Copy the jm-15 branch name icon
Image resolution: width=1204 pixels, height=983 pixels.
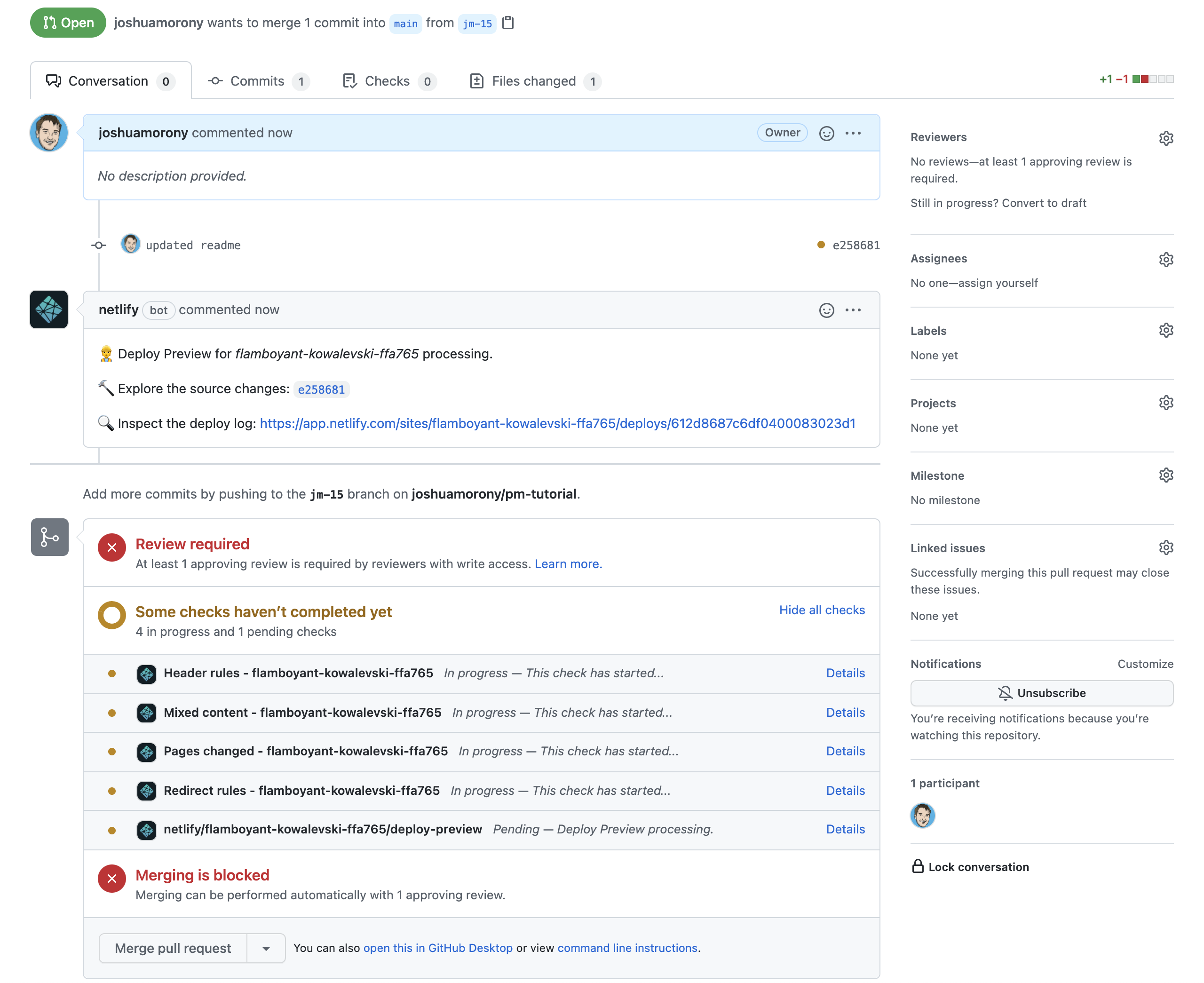(508, 23)
